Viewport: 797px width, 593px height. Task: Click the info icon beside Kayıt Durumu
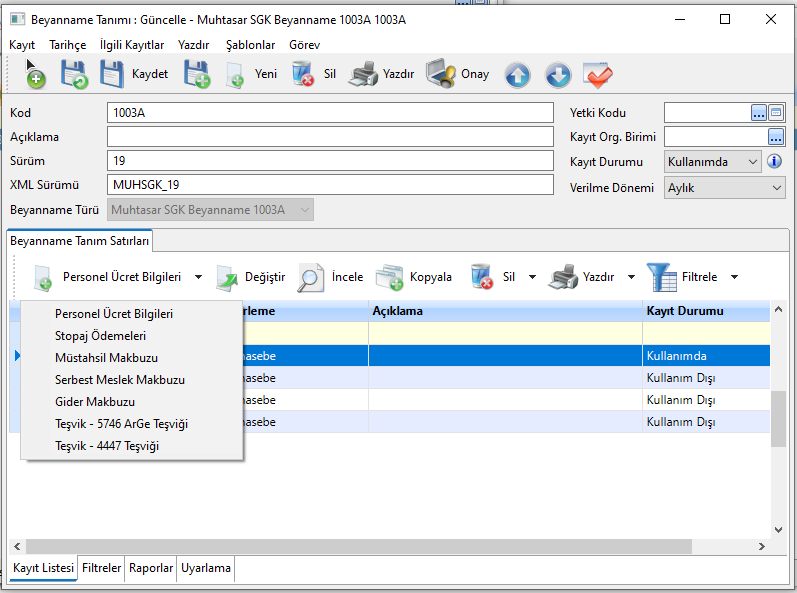click(774, 161)
